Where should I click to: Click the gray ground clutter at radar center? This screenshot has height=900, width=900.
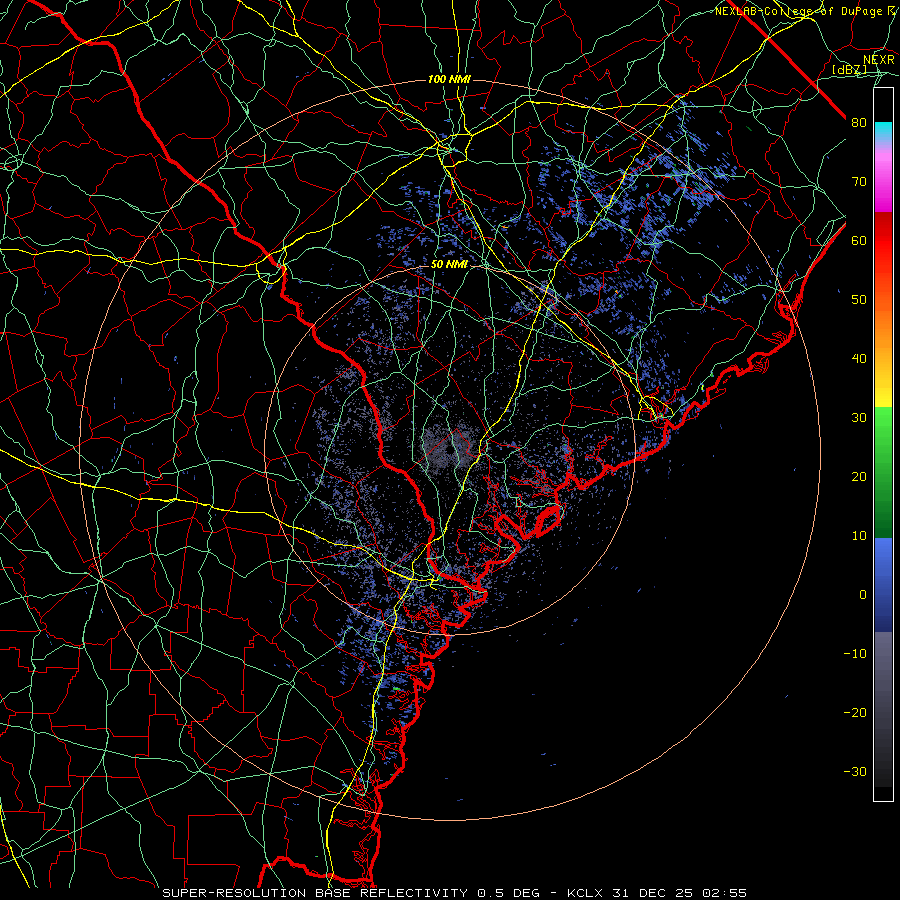(448, 445)
